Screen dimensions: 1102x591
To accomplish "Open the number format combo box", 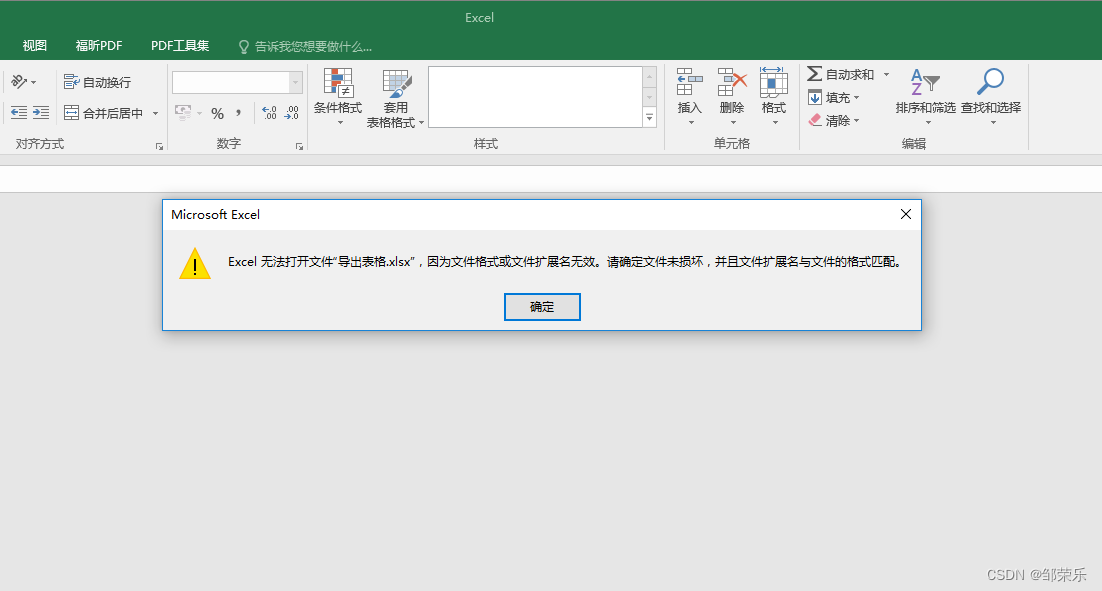I will click(238, 82).
